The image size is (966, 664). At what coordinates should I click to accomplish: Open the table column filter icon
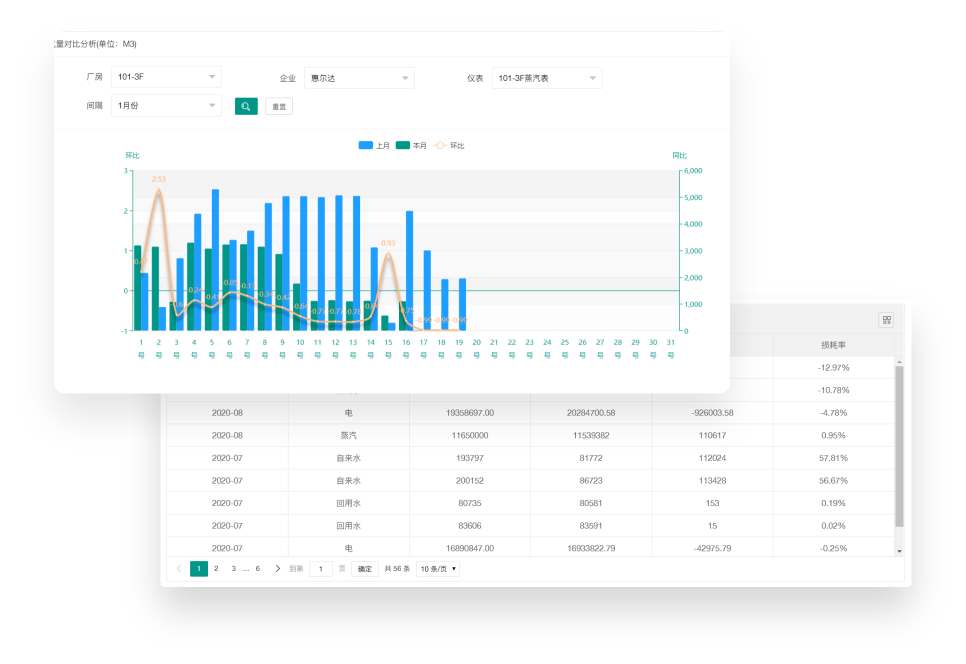coord(886,320)
